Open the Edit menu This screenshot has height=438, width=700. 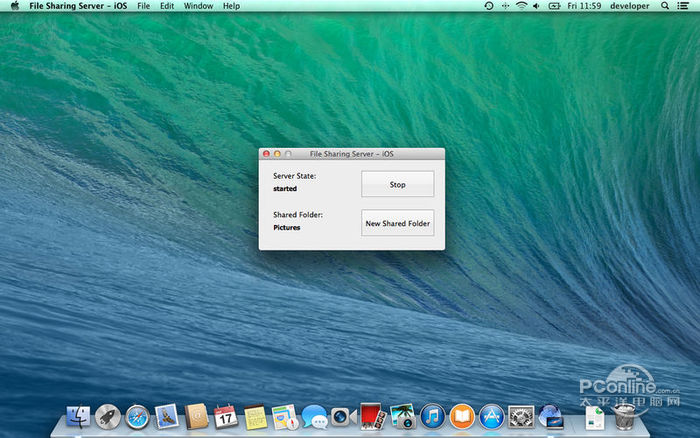click(x=167, y=6)
